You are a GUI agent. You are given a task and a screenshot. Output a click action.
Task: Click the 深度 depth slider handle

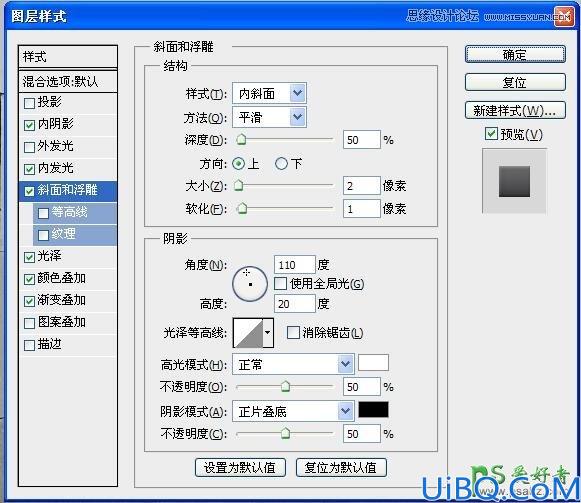241,140
